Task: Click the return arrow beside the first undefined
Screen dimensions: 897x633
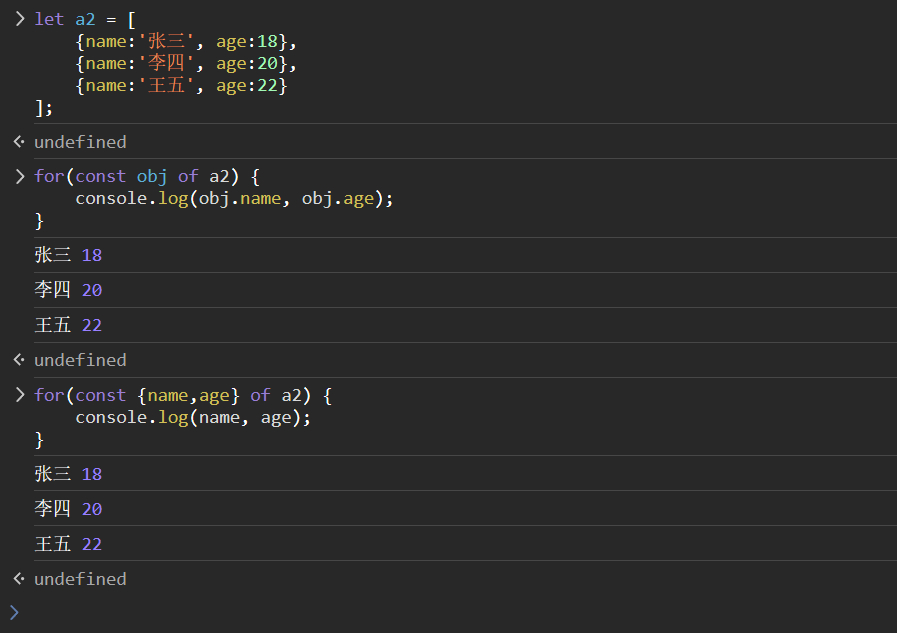Action: (18, 142)
